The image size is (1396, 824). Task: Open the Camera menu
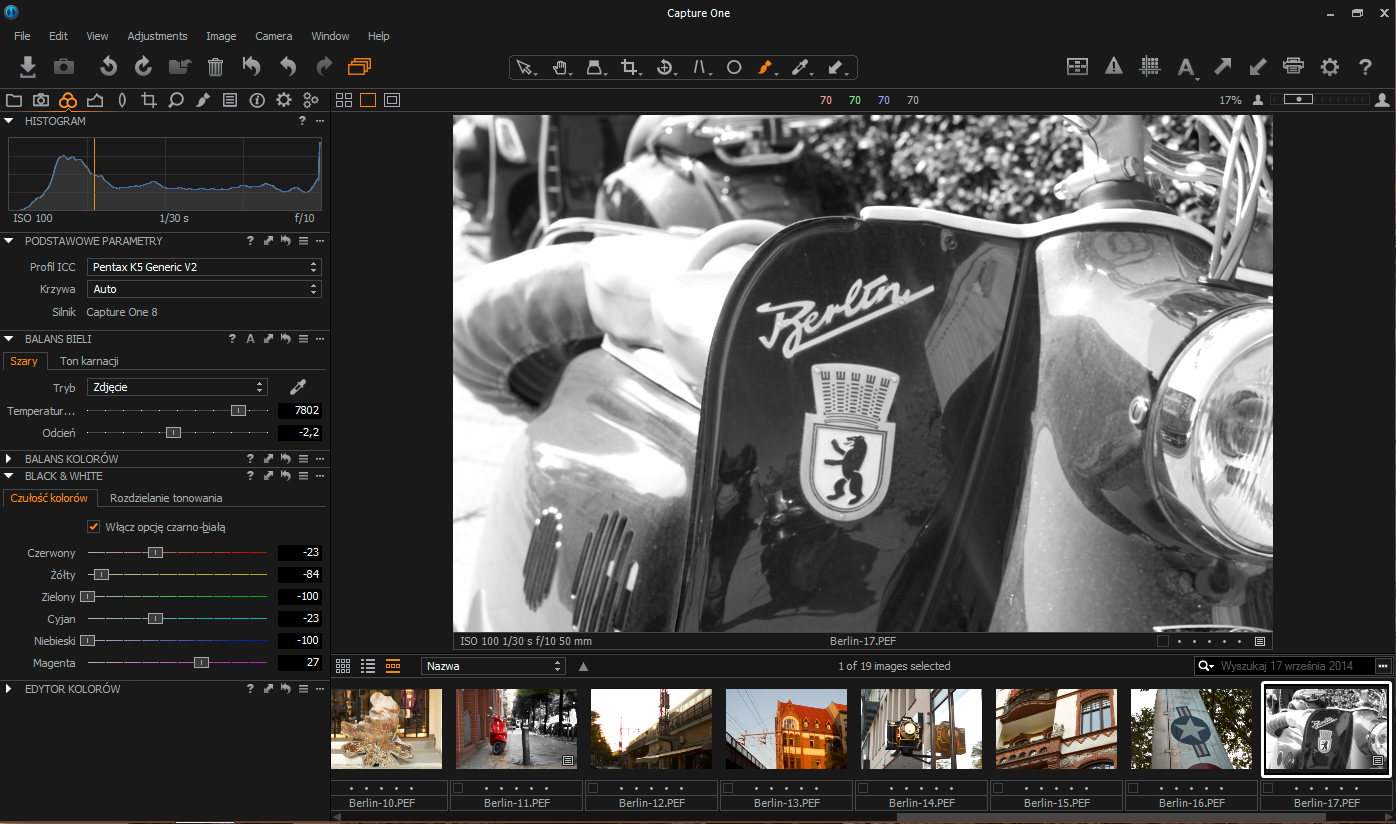(x=274, y=36)
